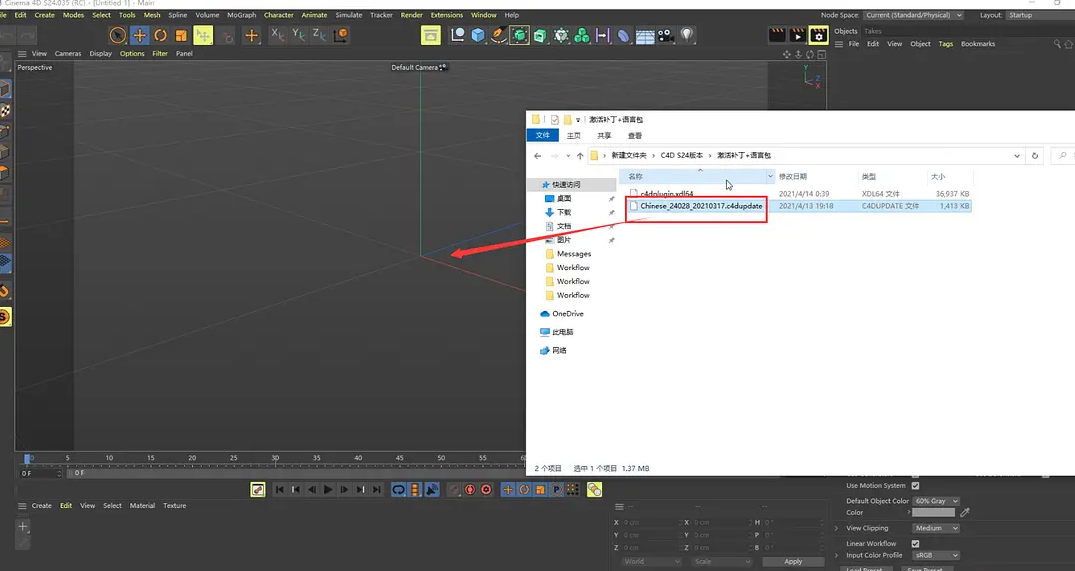Open Edit menu in Cinema 4D
Viewport: 1075px width, 571px height.
pos(21,15)
